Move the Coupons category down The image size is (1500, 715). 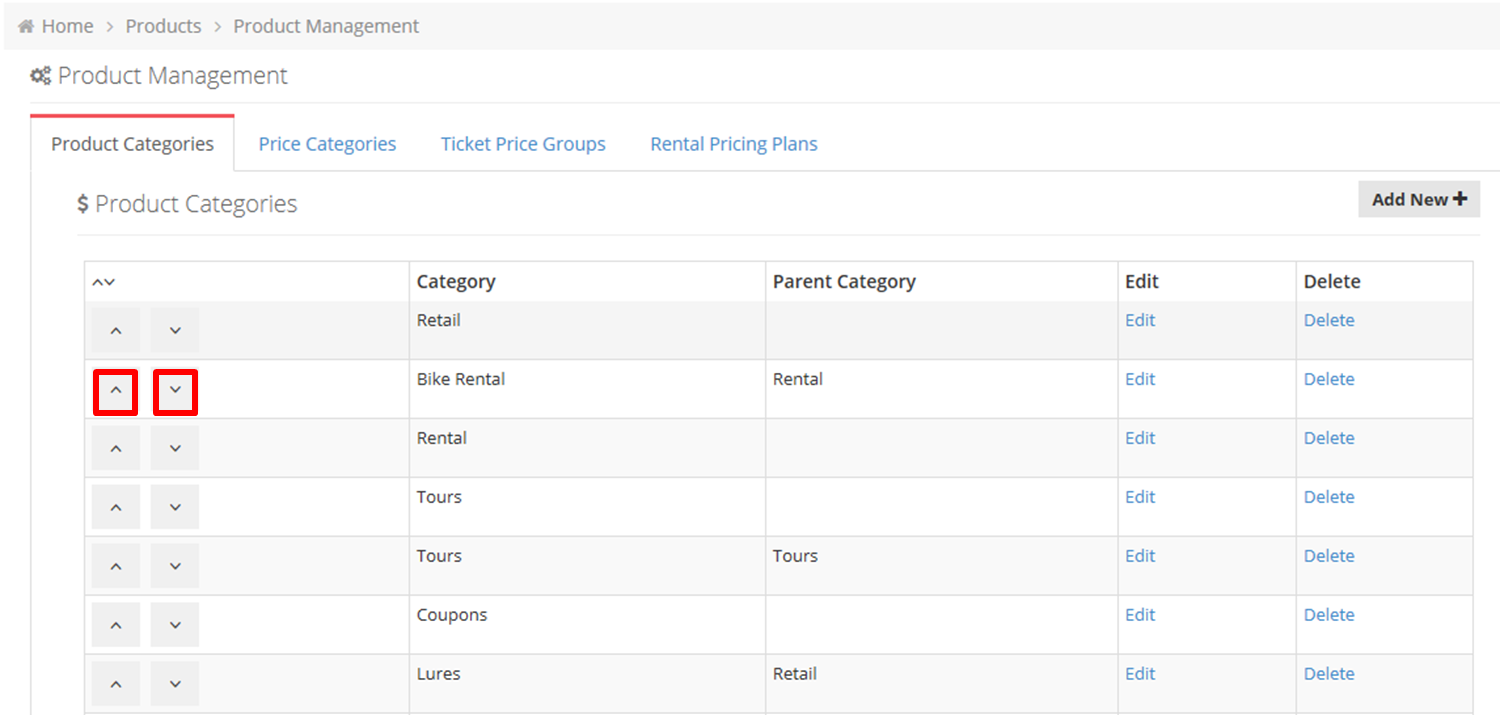pyautogui.click(x=175, y=625)
